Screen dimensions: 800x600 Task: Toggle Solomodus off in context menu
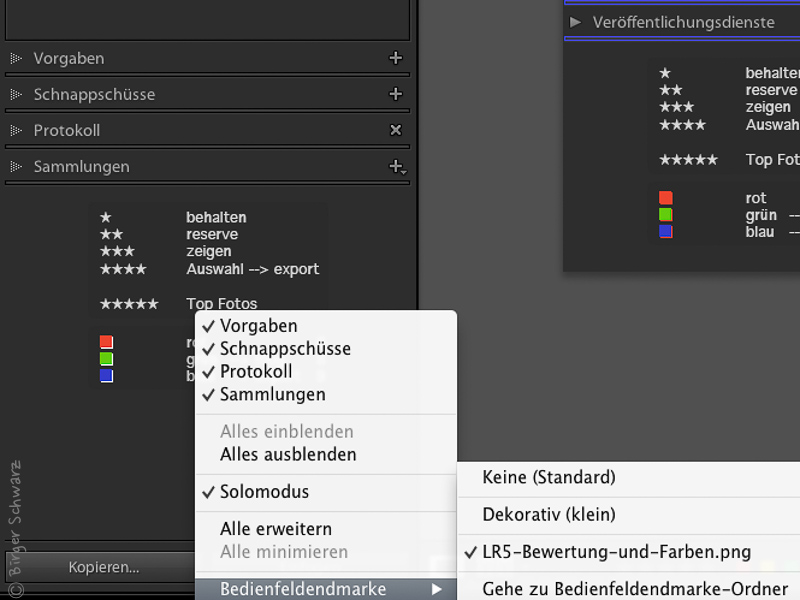[x=264, y=492]
